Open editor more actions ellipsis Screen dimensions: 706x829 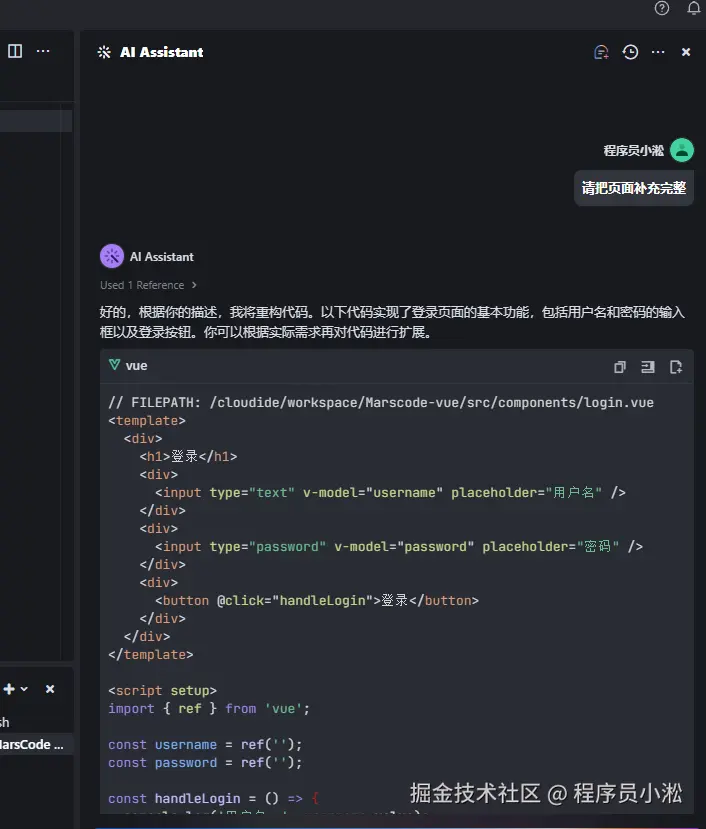click(43, 51)
